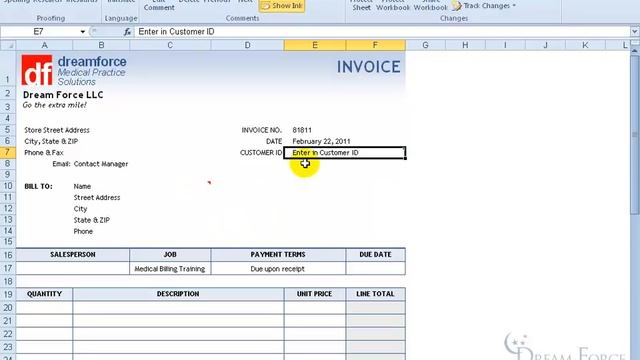The height and width of the screenshot is (360, 640).
Task: Select the DESCRIPTION header cell
Action: 178,294
